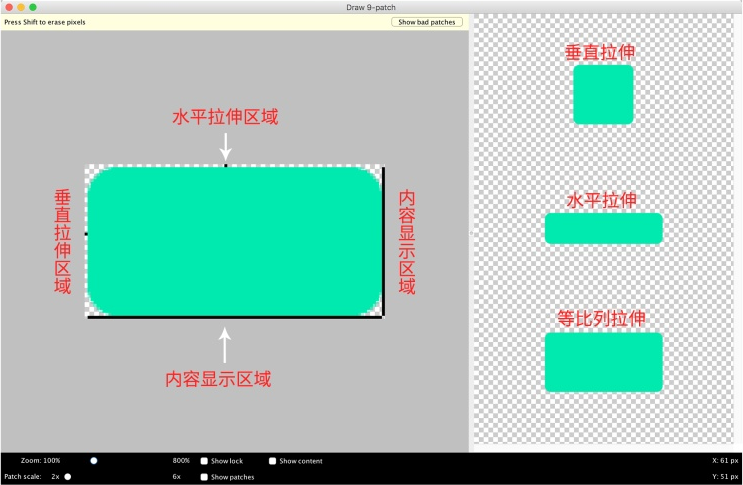Maximize the window with the green button

click(33, 7)
